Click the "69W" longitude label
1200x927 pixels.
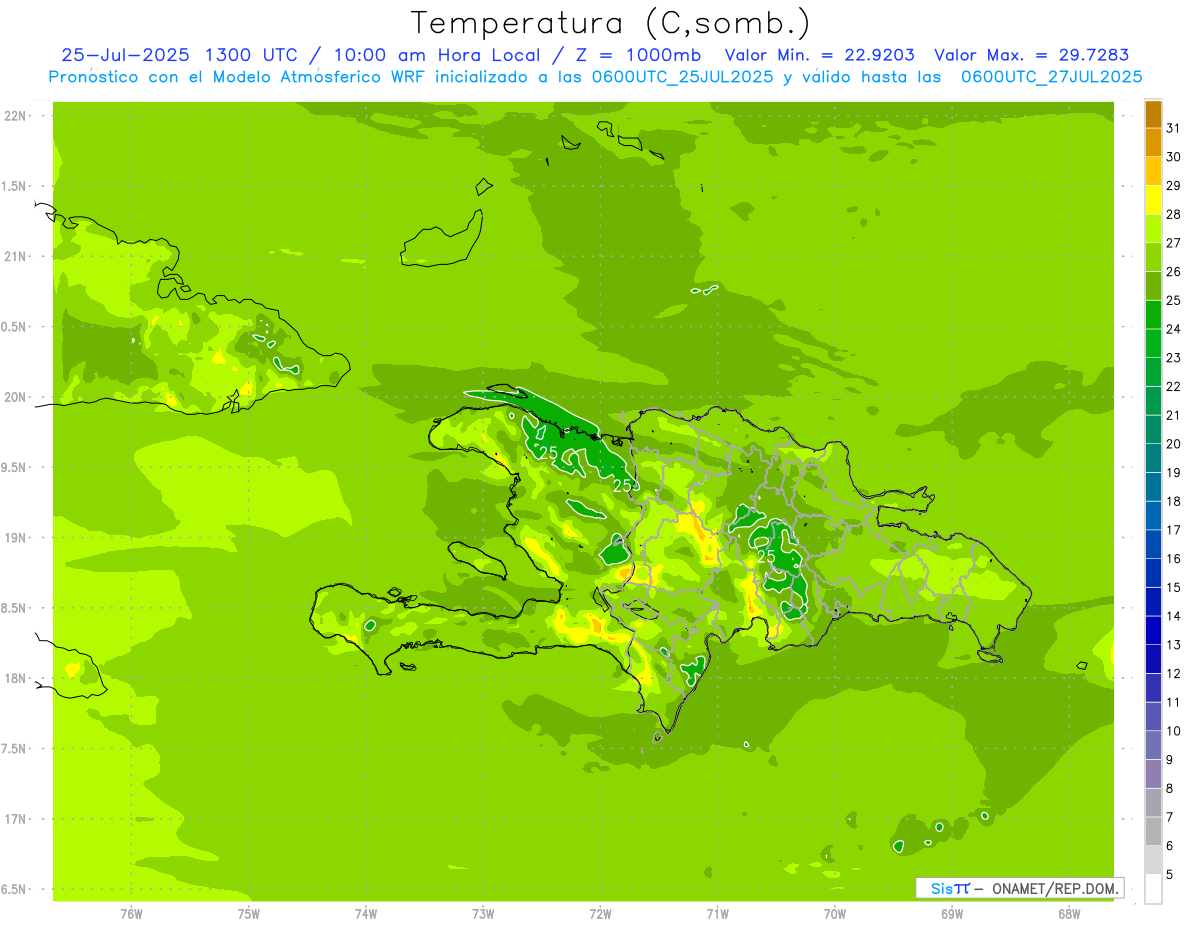point(952,913)
